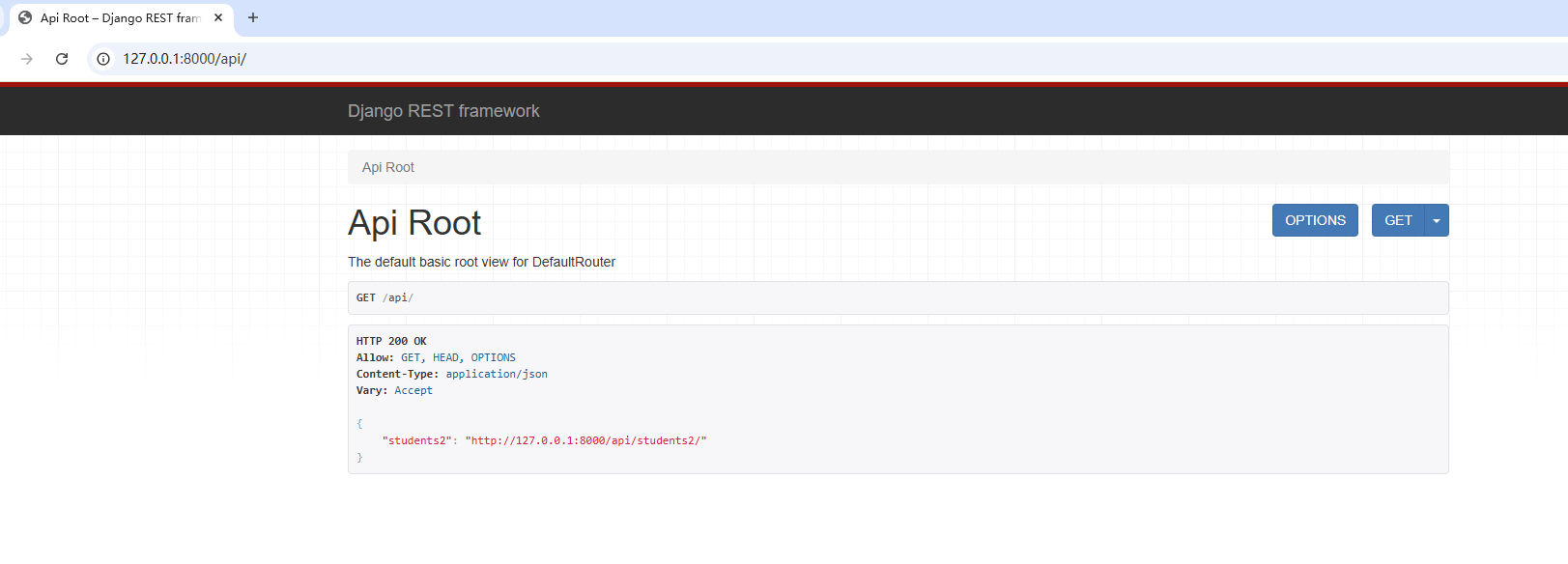Image resolution: width=1568 pixels, height=564 pixels.
Task: Click the "GET /api/" request line
Action: click(385, 297)
